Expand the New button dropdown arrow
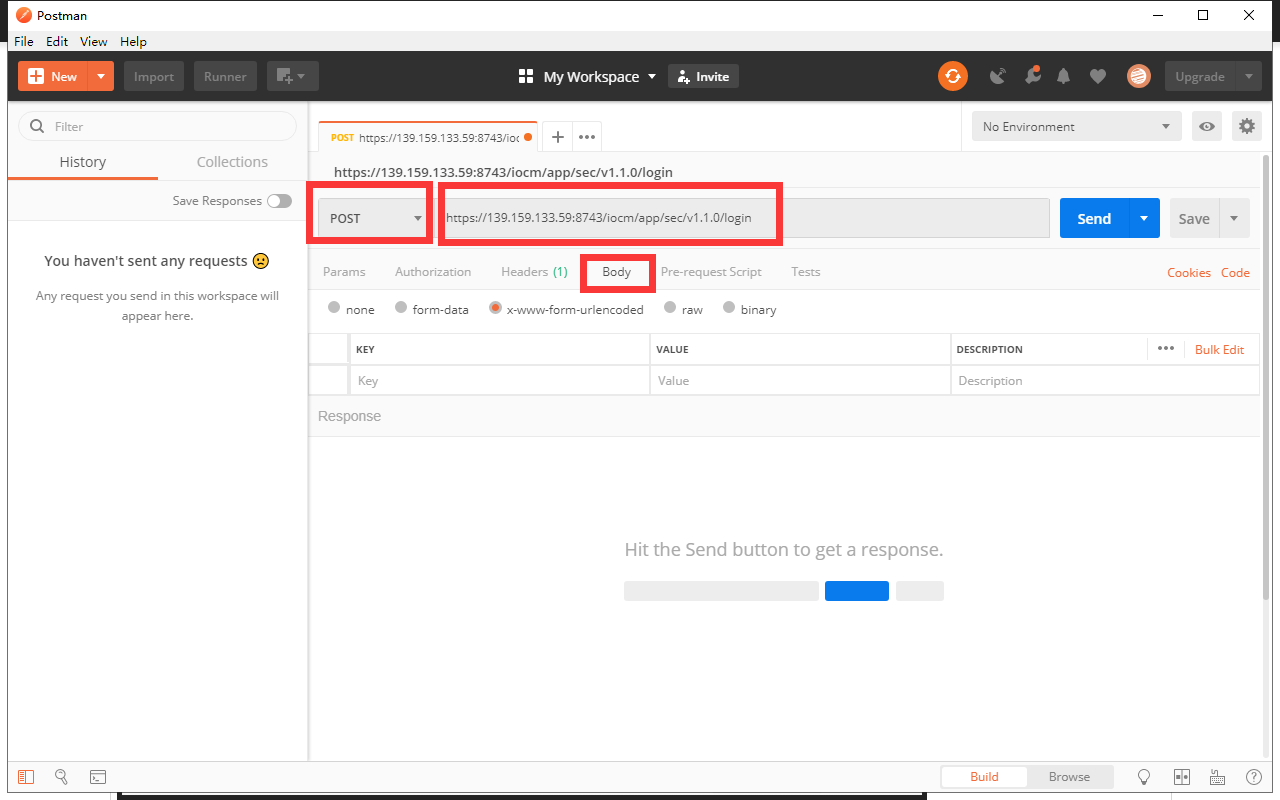This screenshot has height=800, width=1280. pos(101,76)
